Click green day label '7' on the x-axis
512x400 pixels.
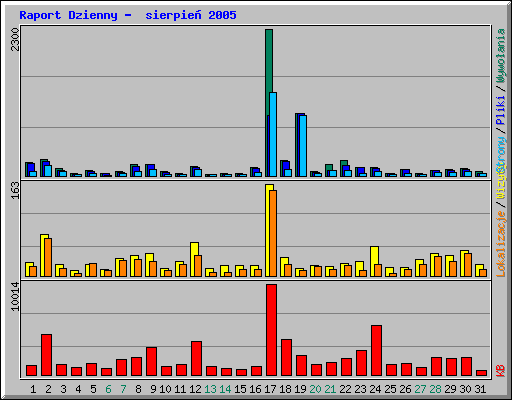click(123, 389)
